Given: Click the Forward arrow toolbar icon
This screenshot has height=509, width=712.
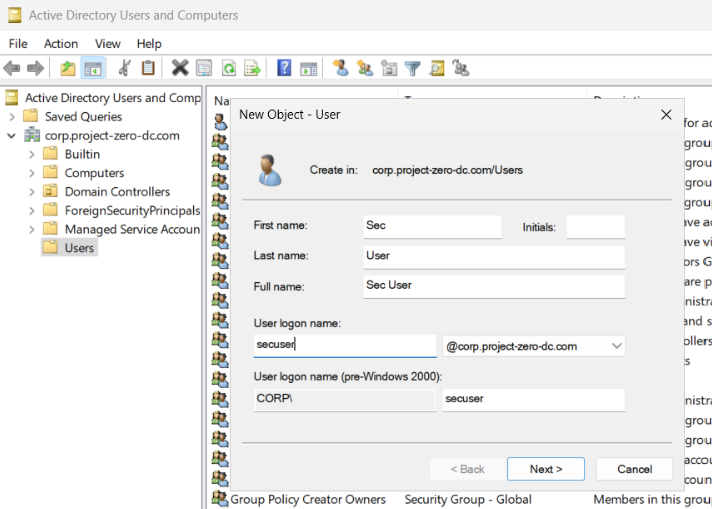Looking at the screenshot, I should pyautogui.click(x=35, y=69).
